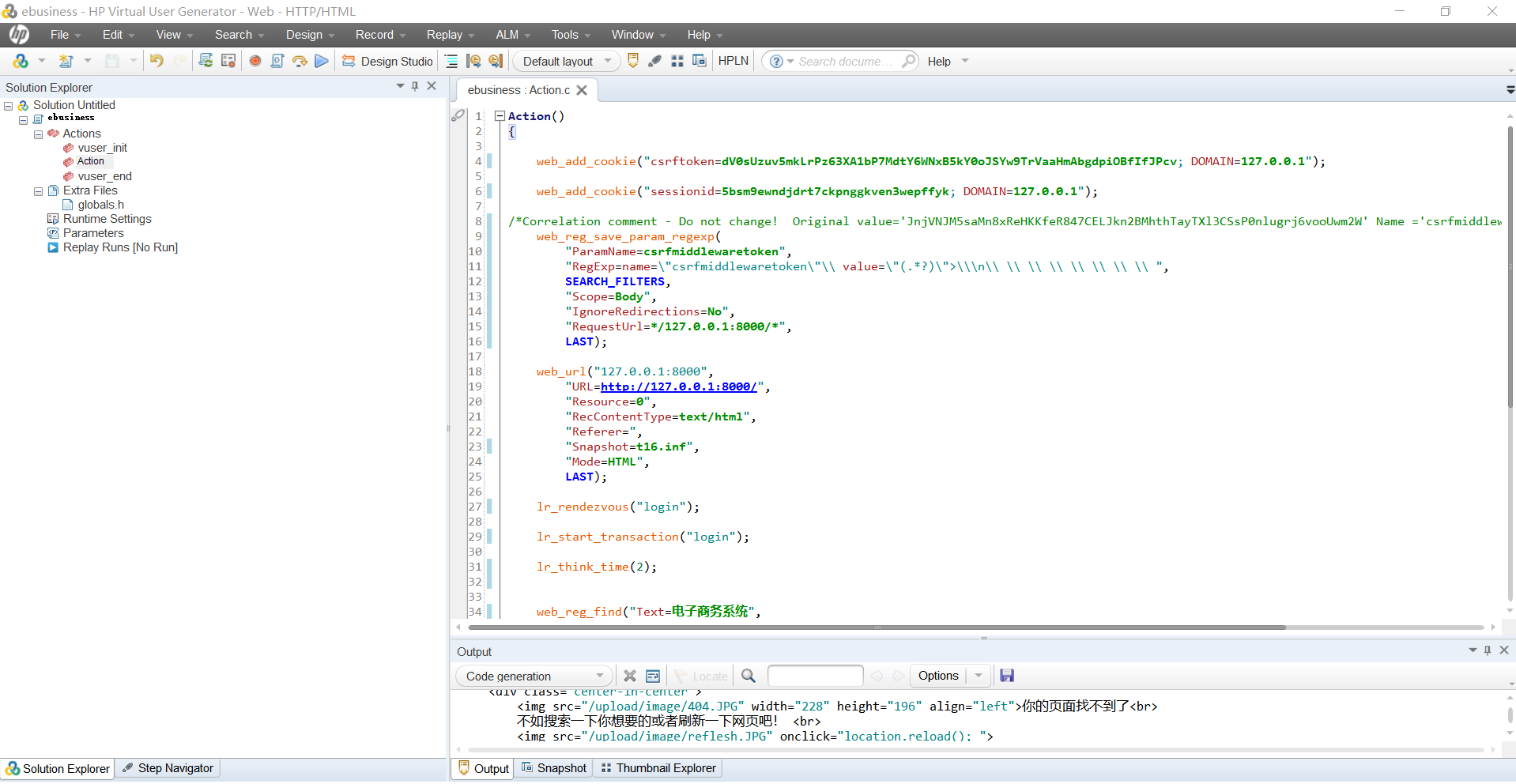Click the Errors pen icon in toolbar

pos(655,61)
